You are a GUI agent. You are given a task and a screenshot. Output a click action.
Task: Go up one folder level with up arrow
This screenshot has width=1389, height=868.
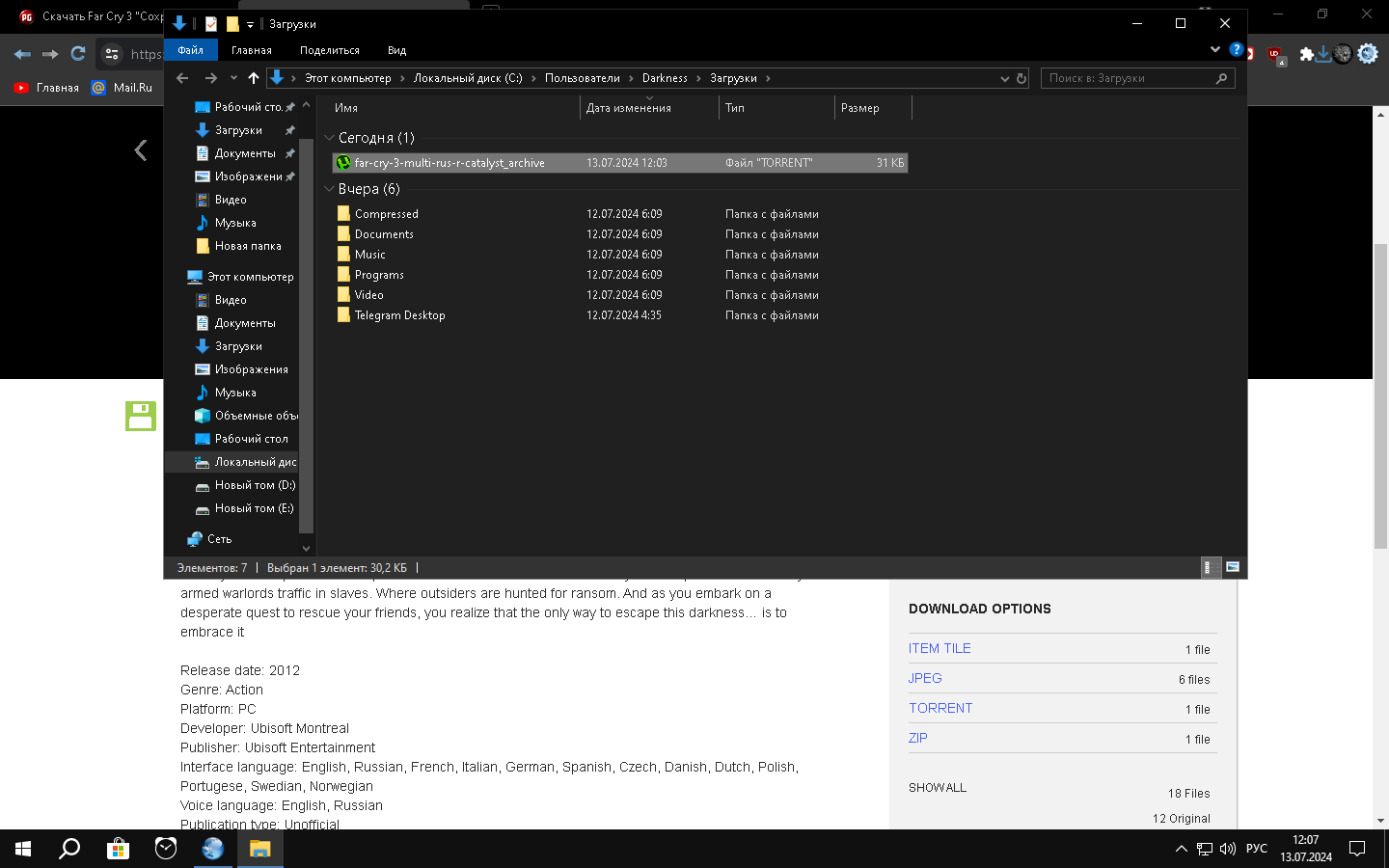[x=254, y=78]
